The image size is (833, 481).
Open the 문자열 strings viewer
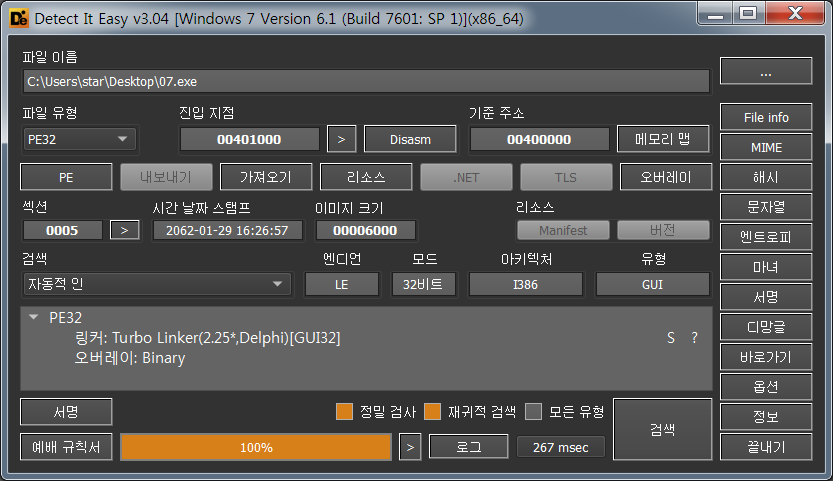(x=766, y=207)
